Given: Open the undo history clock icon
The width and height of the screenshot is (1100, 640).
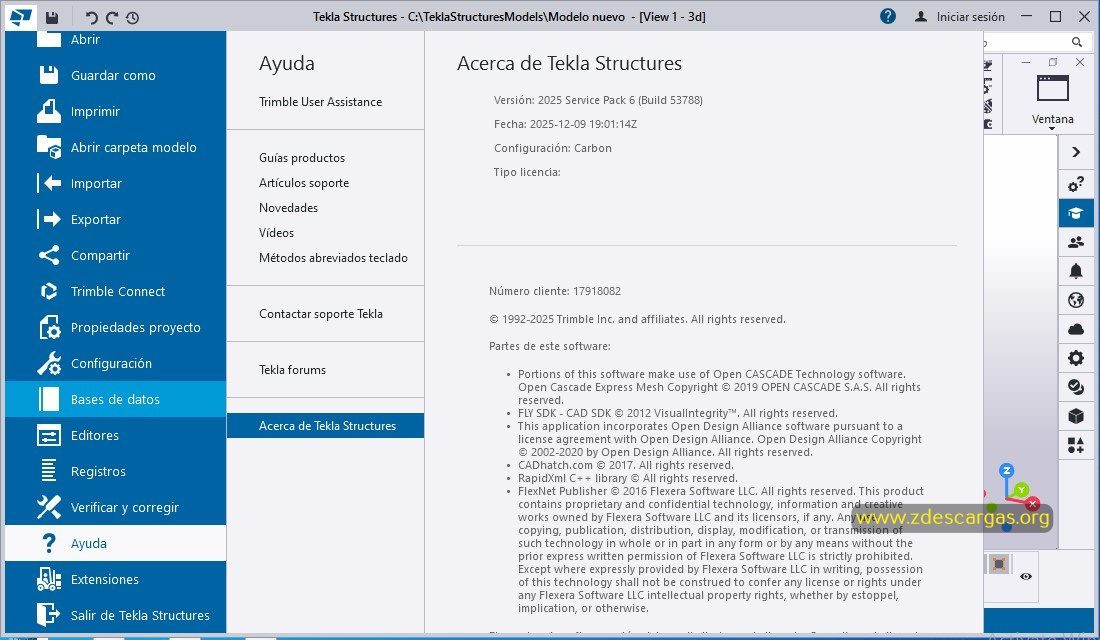Looking at the screenshot, I should tap(132, 18).
